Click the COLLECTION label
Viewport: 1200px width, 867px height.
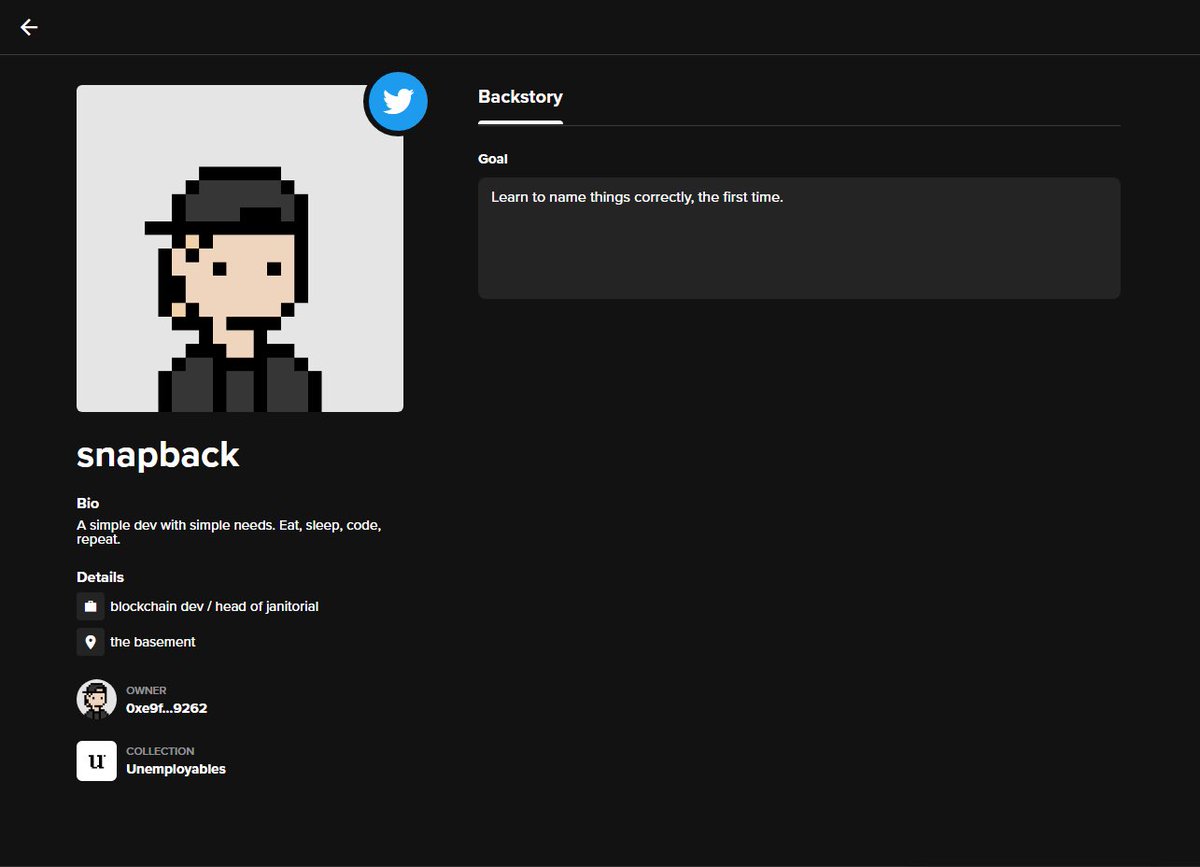coord(160,751)
